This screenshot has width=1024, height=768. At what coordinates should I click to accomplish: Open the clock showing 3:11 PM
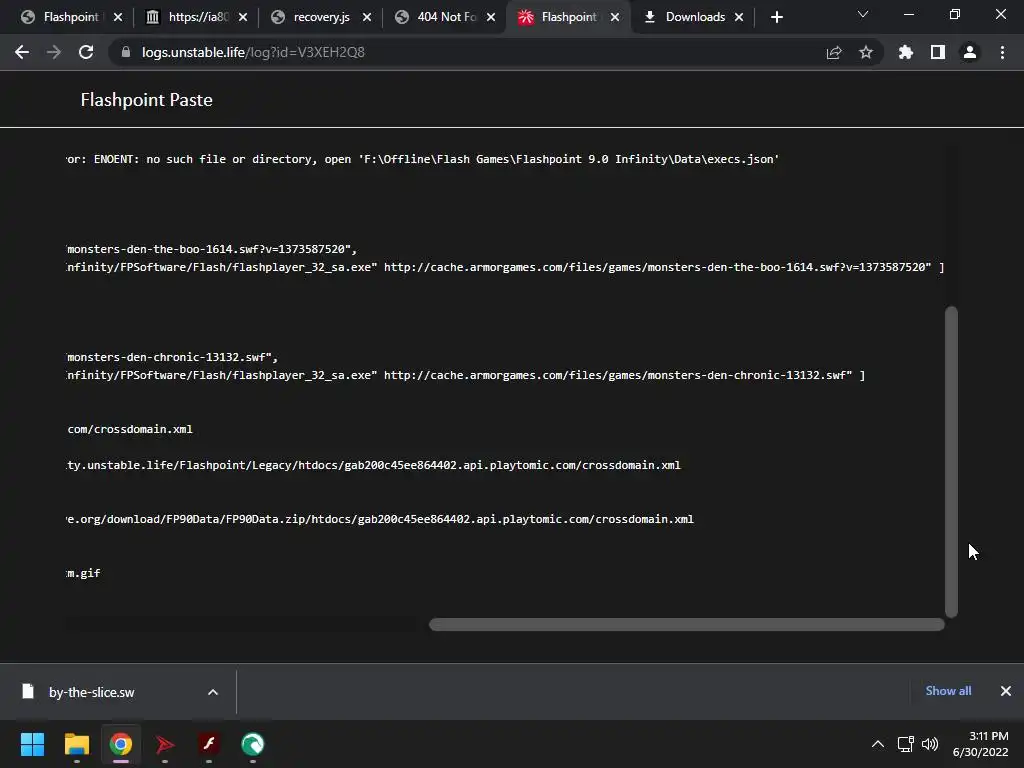980,744
